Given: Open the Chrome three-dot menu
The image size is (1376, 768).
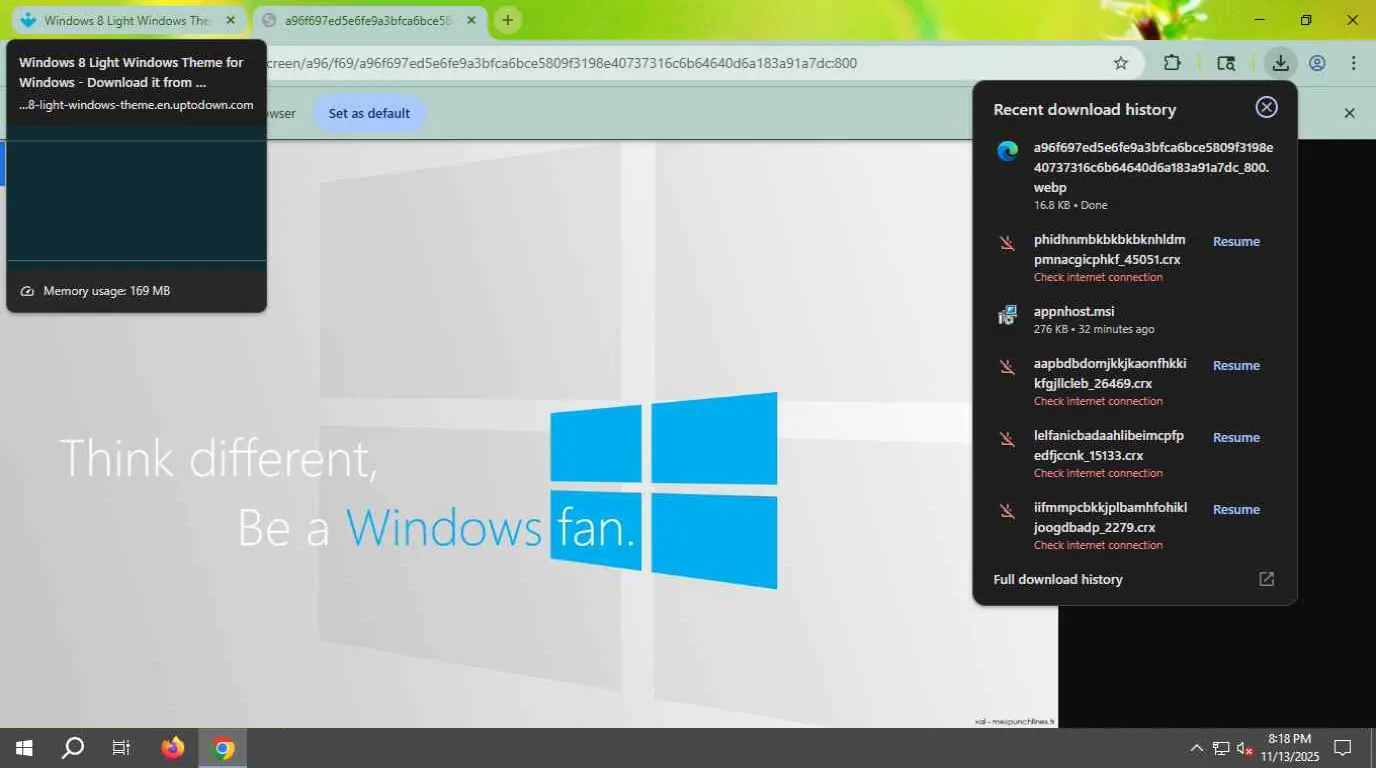Looking at the screenshot, I should point(1354,63).
